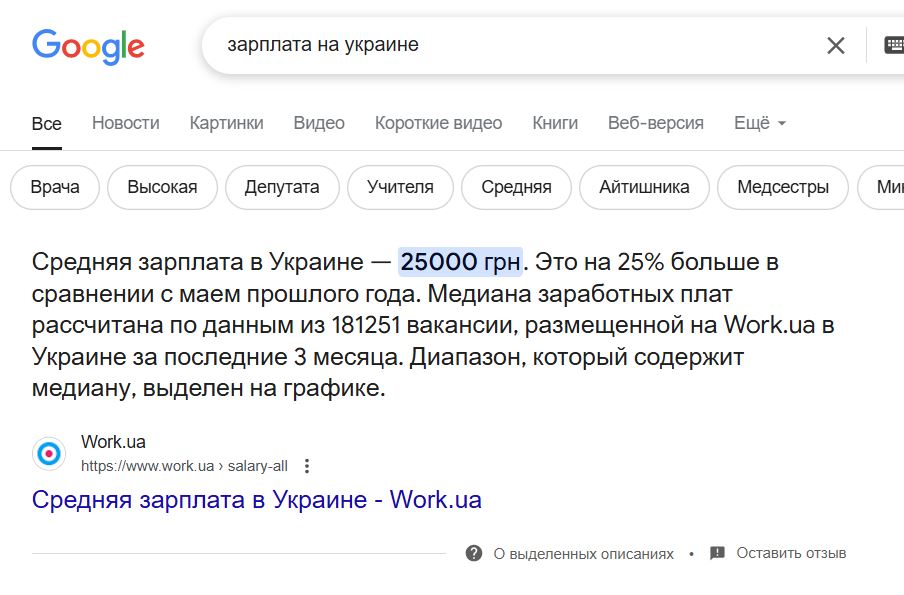This screenshot has width=904, height=595.
Task: Open the Книги tab
Action: [x=555, y=123]
